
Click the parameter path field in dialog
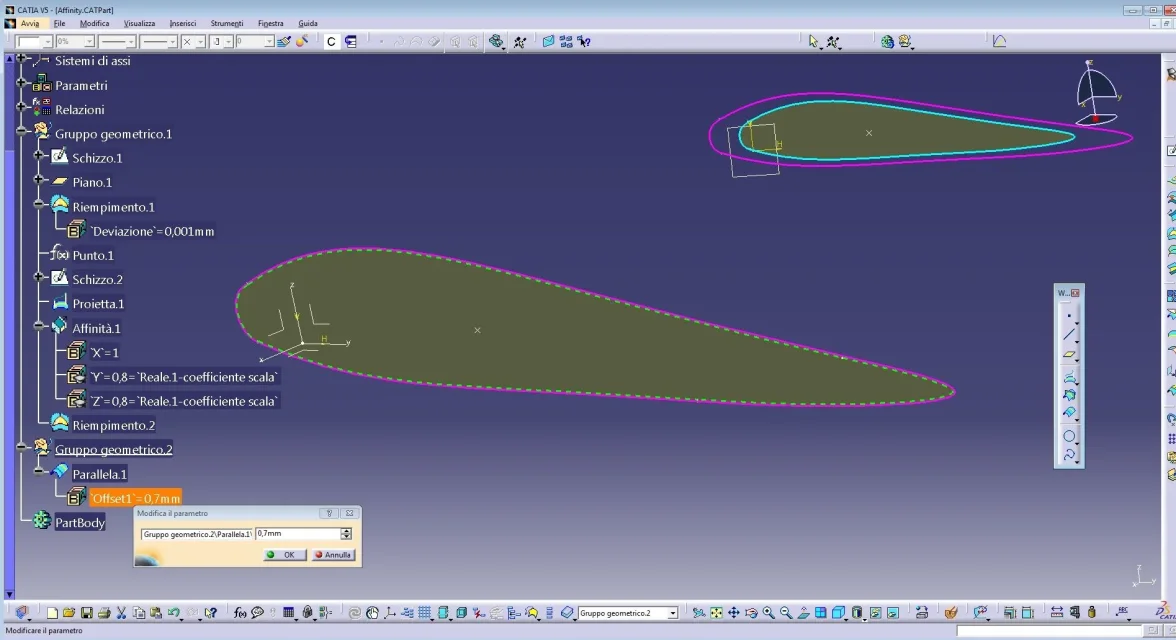[x=196, y=534]
